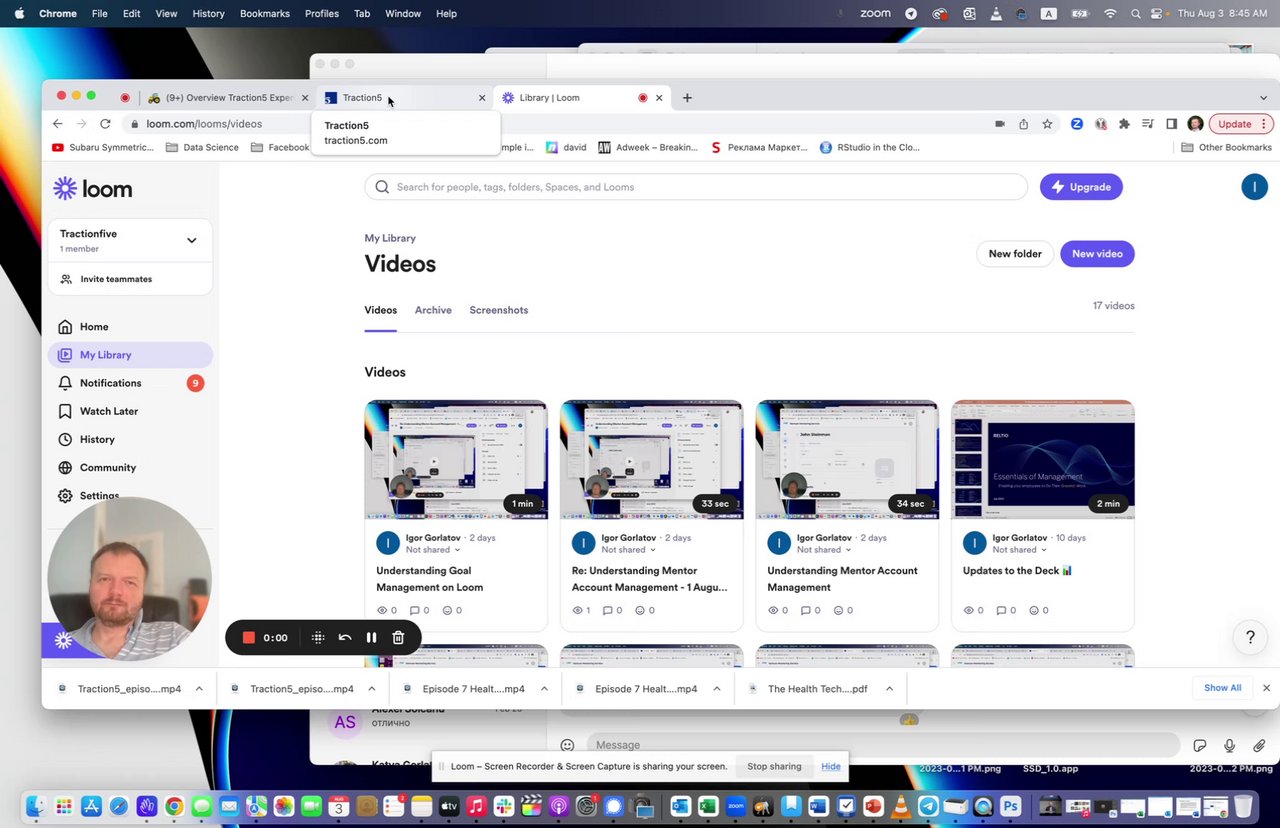Open Community in the Loom sidebar
This screenshot has height=828, width=1280.
click(x=130, y=467)
